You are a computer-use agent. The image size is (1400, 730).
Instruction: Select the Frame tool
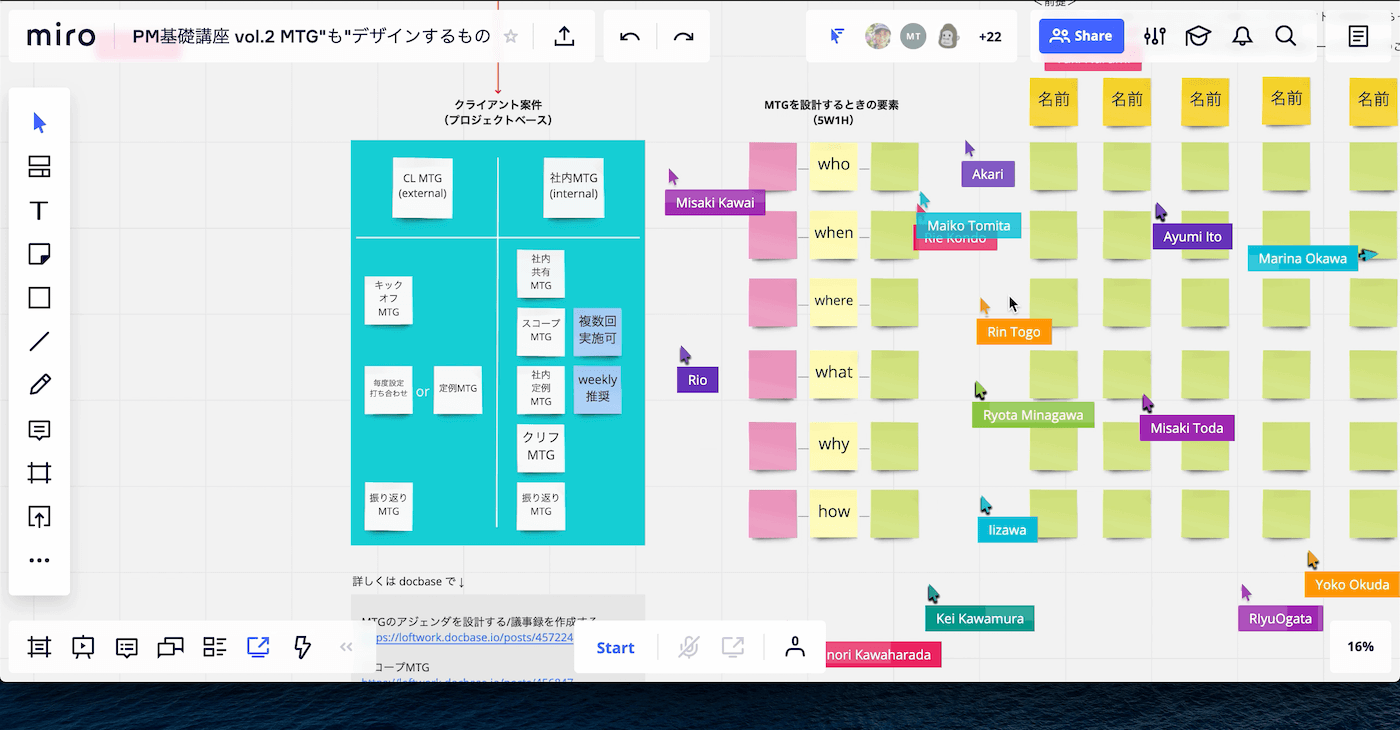pyautogui.click(x=39, y=473)
